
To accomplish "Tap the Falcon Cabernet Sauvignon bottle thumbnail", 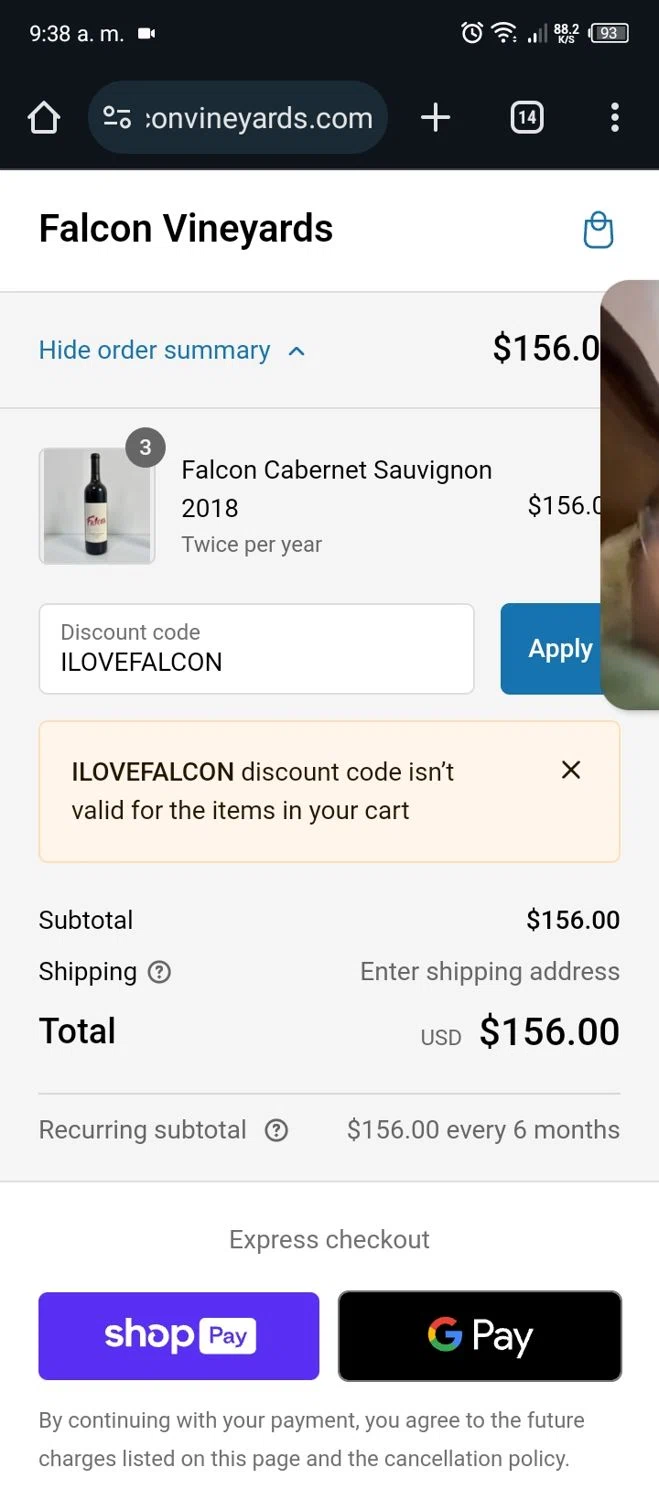I will point(97,506).
